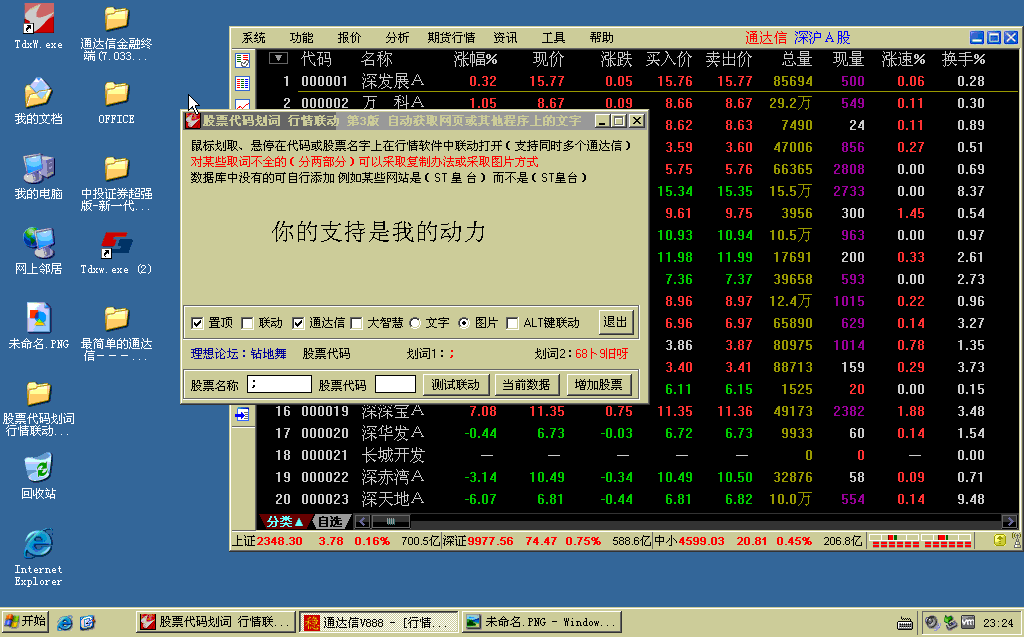
Task: Open the 理想论坛：钻地舞 link
Action: [x=238, y=354]
